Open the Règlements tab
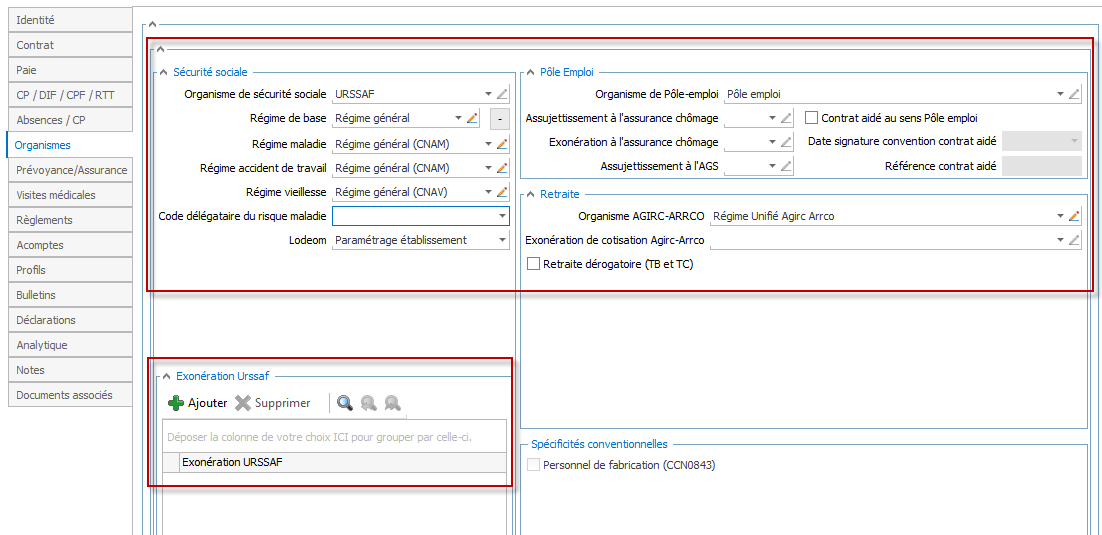The height and width of the screenshot is (535, 1102). click(70, 220)
